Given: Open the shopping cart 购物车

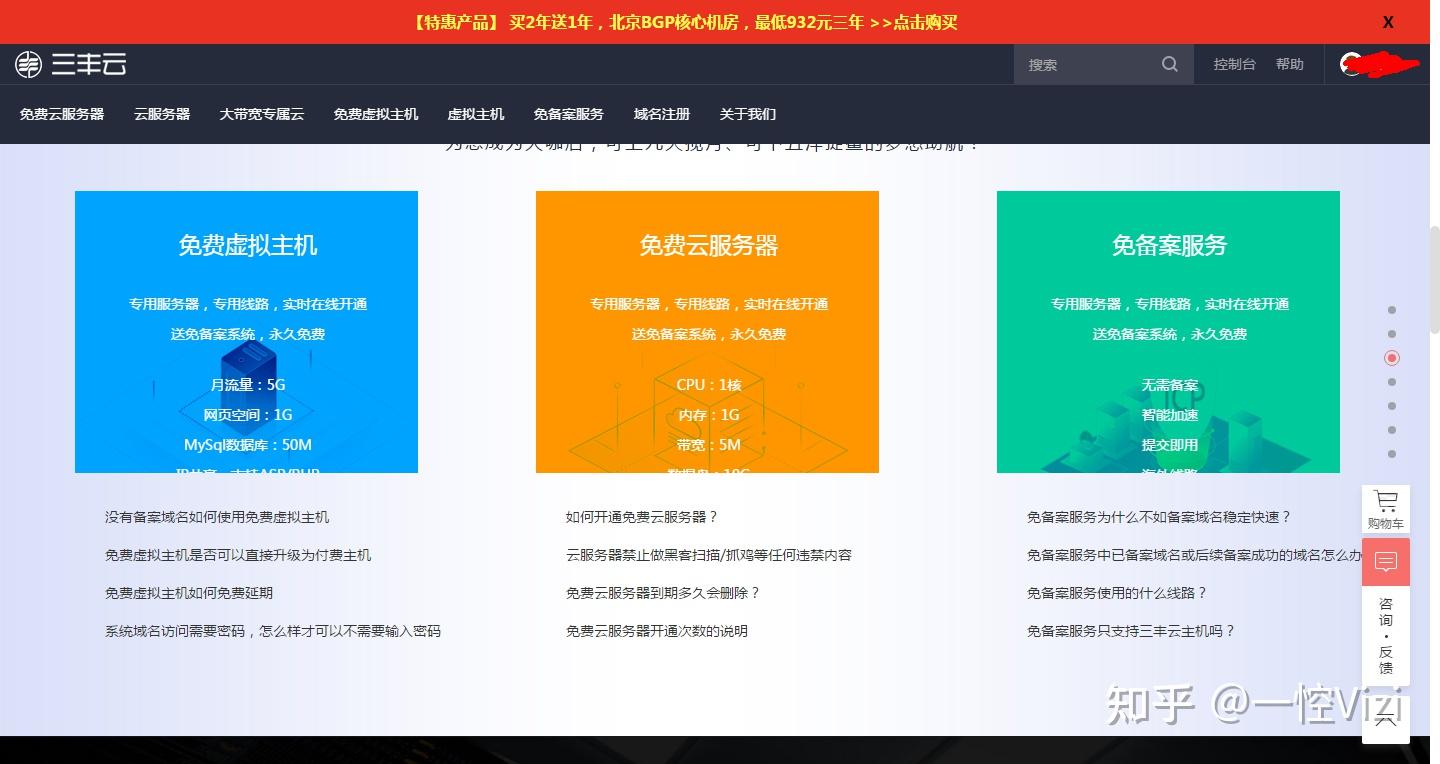Looking at the screenshot, I should [1386, 509].
